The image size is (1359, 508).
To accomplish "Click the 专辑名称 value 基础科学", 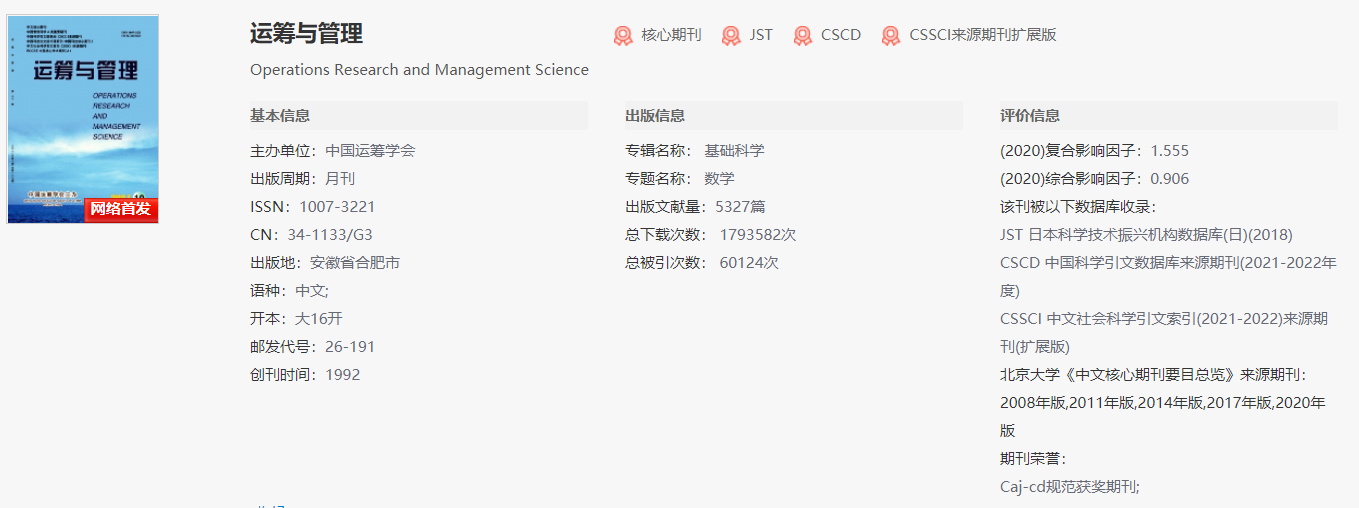I will [x=734, y=151].
